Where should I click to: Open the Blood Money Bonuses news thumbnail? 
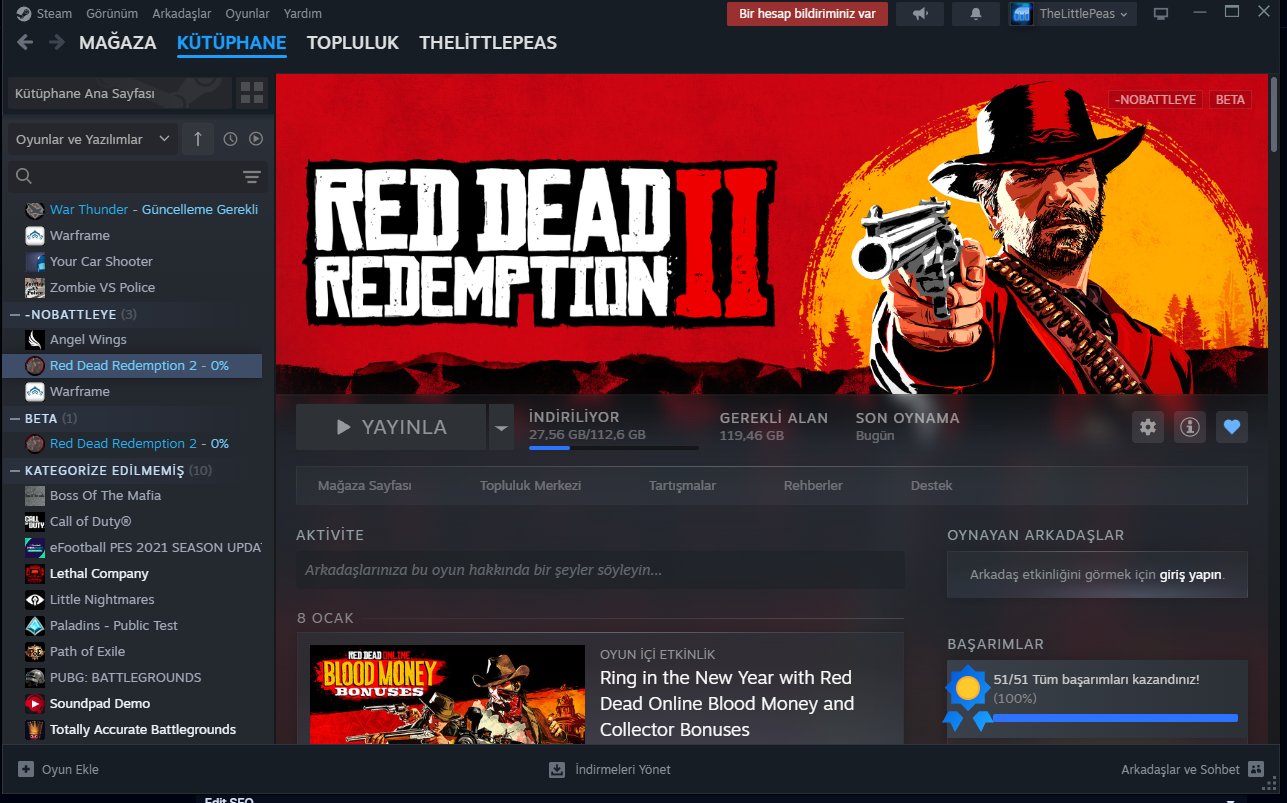click(447, 694)
